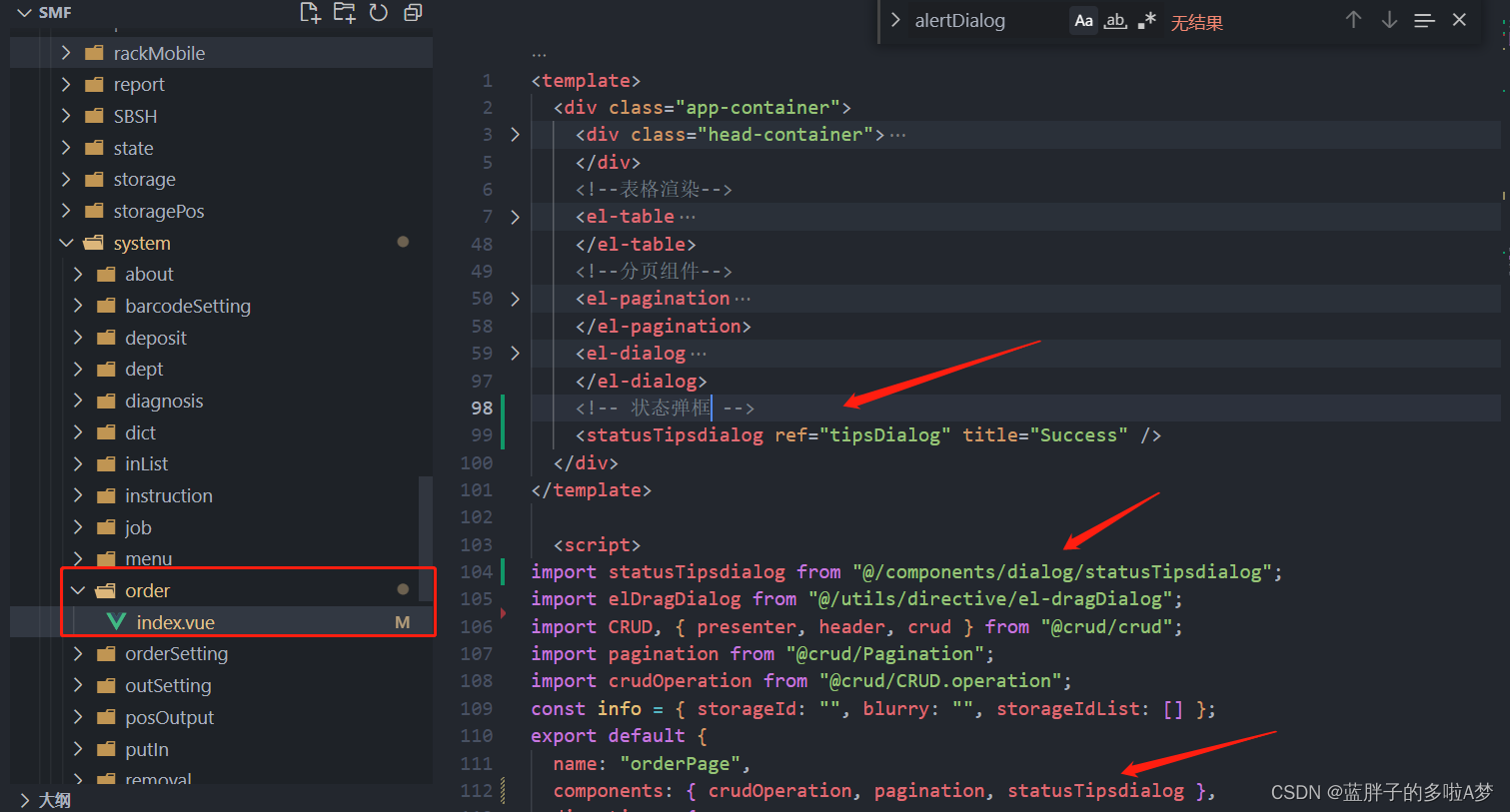The image size is (1510, 812).
Task: Create a new file in SMF explorer
Action: click(311, 13)
